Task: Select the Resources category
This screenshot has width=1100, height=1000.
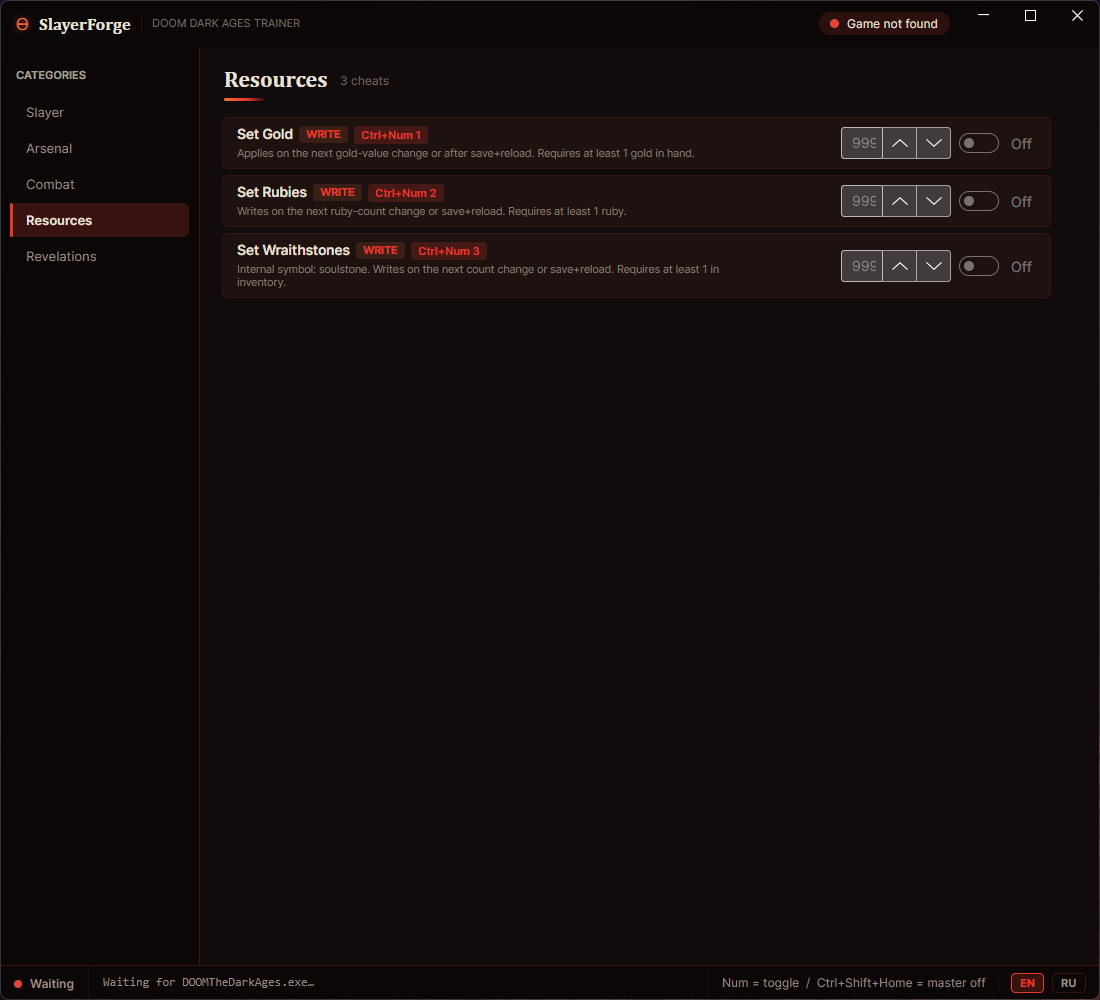Action: (100, 220)
